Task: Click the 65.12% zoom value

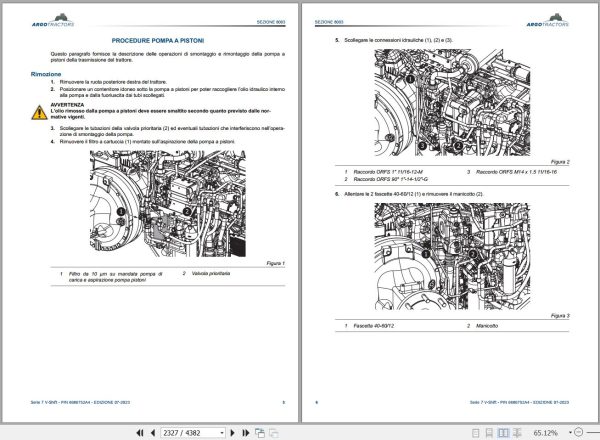Action: coord(545,433)
